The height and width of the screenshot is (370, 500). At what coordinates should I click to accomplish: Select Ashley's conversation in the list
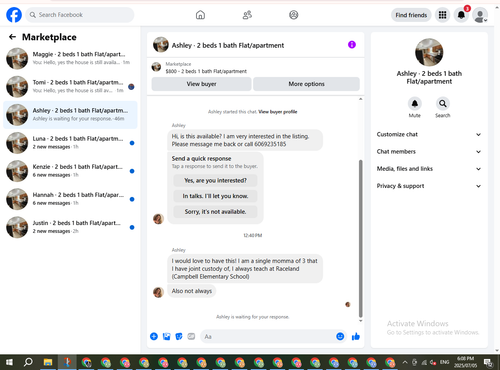click(70, 115)
